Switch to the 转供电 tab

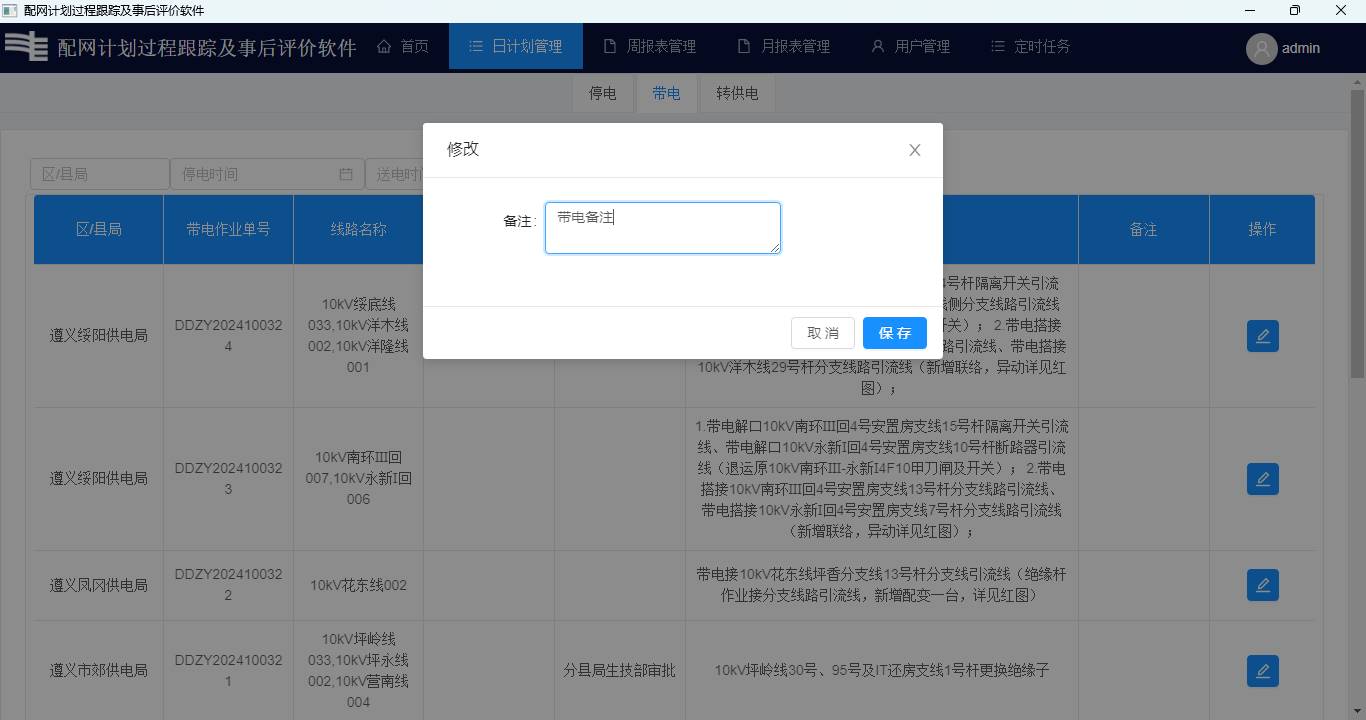pos(737,94)
